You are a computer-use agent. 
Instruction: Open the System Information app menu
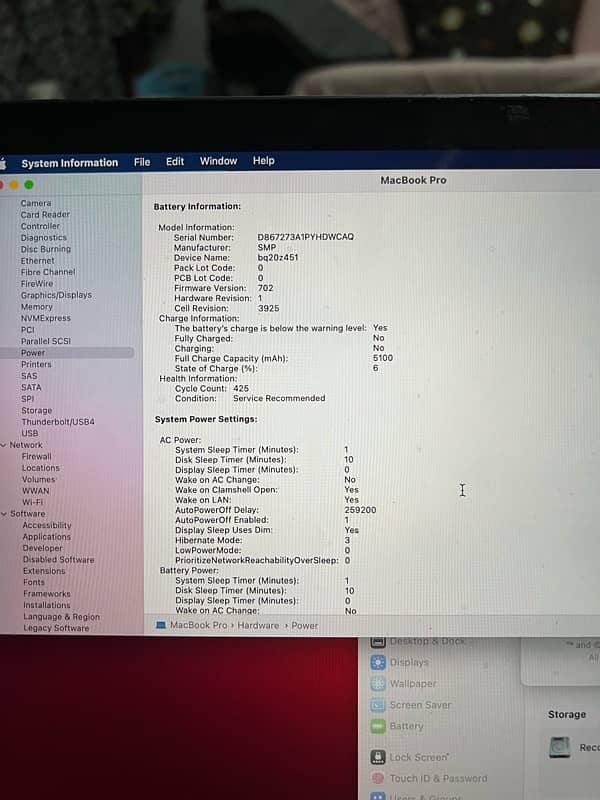[69, 163]
